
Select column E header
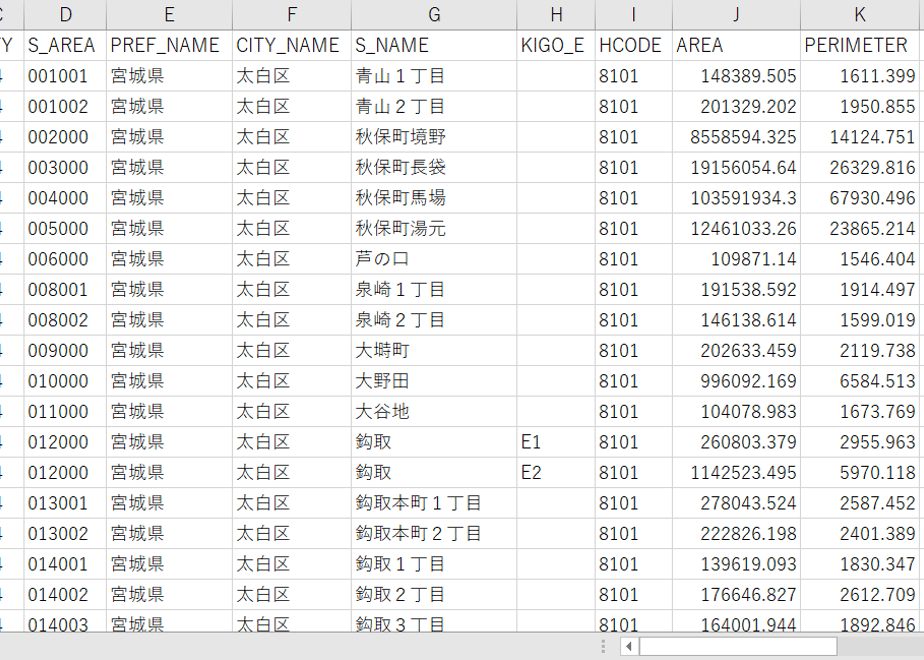[x=169, y=15]
